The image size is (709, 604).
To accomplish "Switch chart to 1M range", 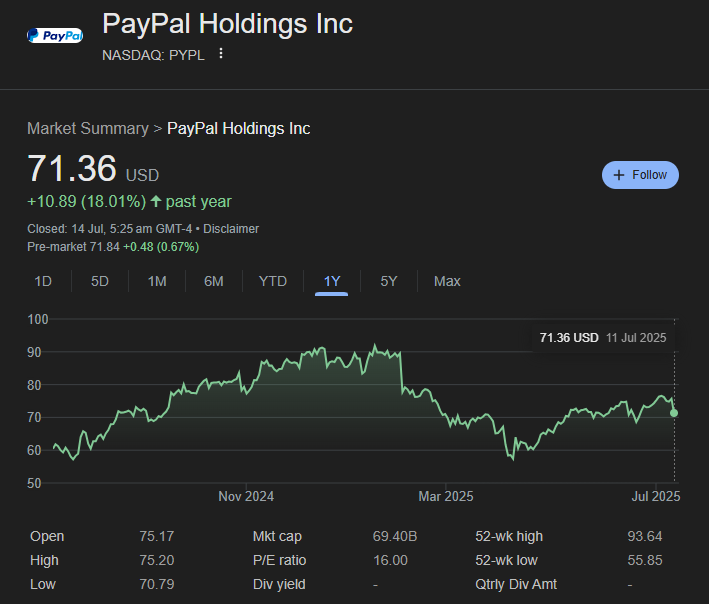I will click(x=157, y=281).
